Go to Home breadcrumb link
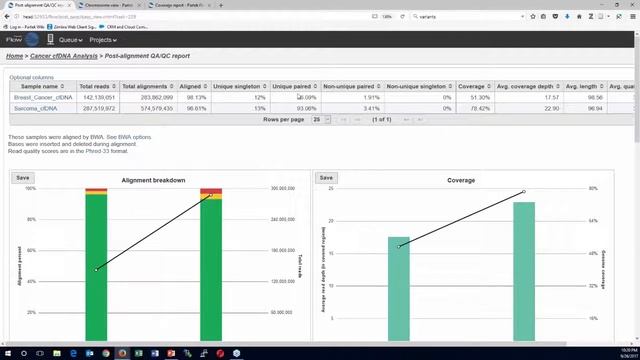The width and height of the screenshot is (640, 360). click(14, 56)
